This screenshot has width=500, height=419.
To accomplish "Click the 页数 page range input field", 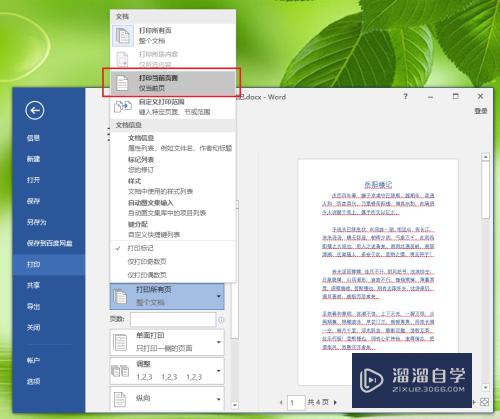I will (173, 319).
